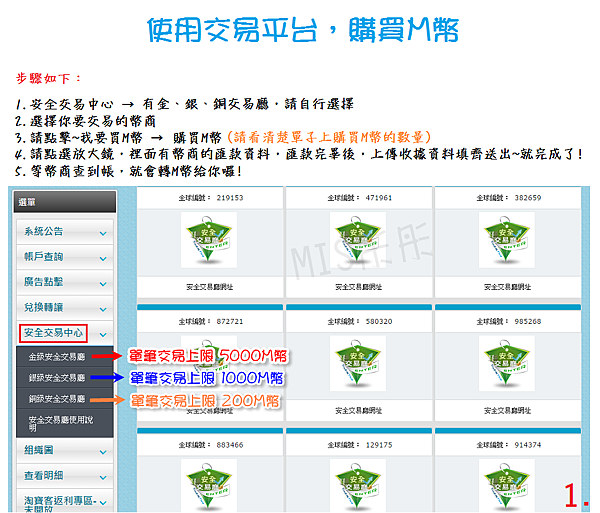Expand the 組織圖 menu chevron
Viewport: 600px width, 513px height.
click(x=103, y=452)
